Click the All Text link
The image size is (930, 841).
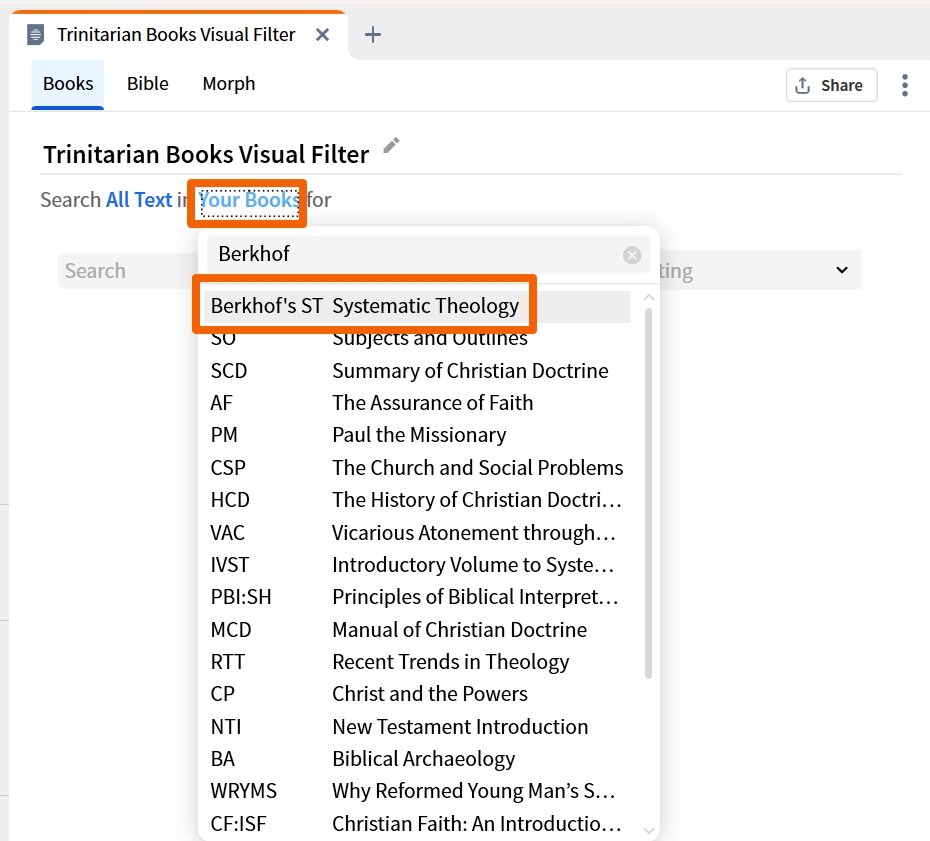coord(139,199)
